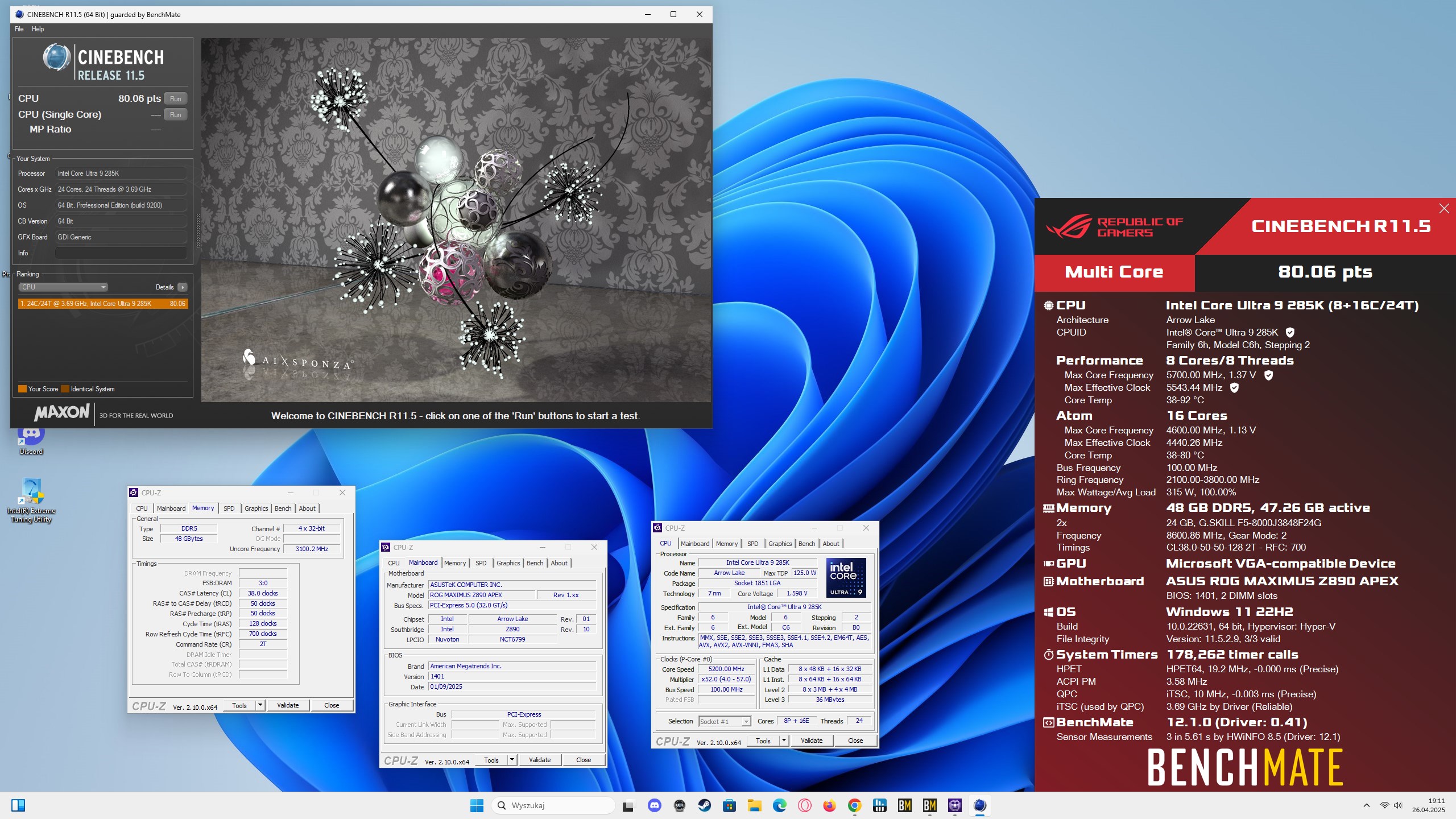1456x819 pixels.
Task: Select the ranking entry scoring 80.06
Action: 103,304
